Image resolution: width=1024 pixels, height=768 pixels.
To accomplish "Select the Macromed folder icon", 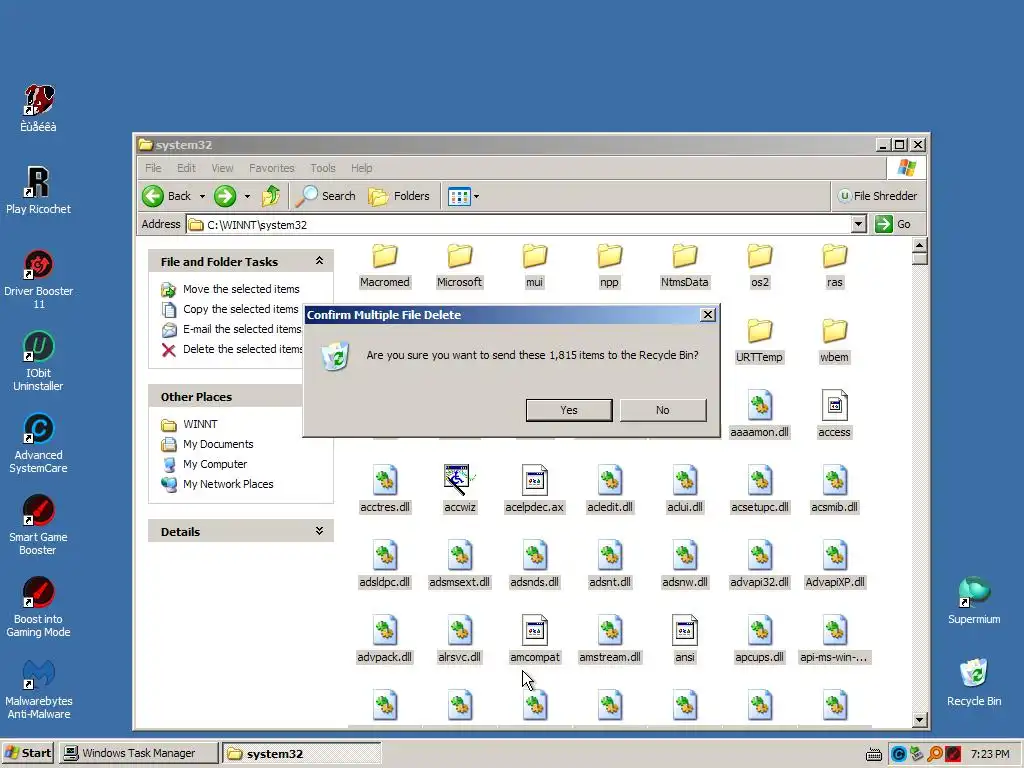I will [385, 256].
